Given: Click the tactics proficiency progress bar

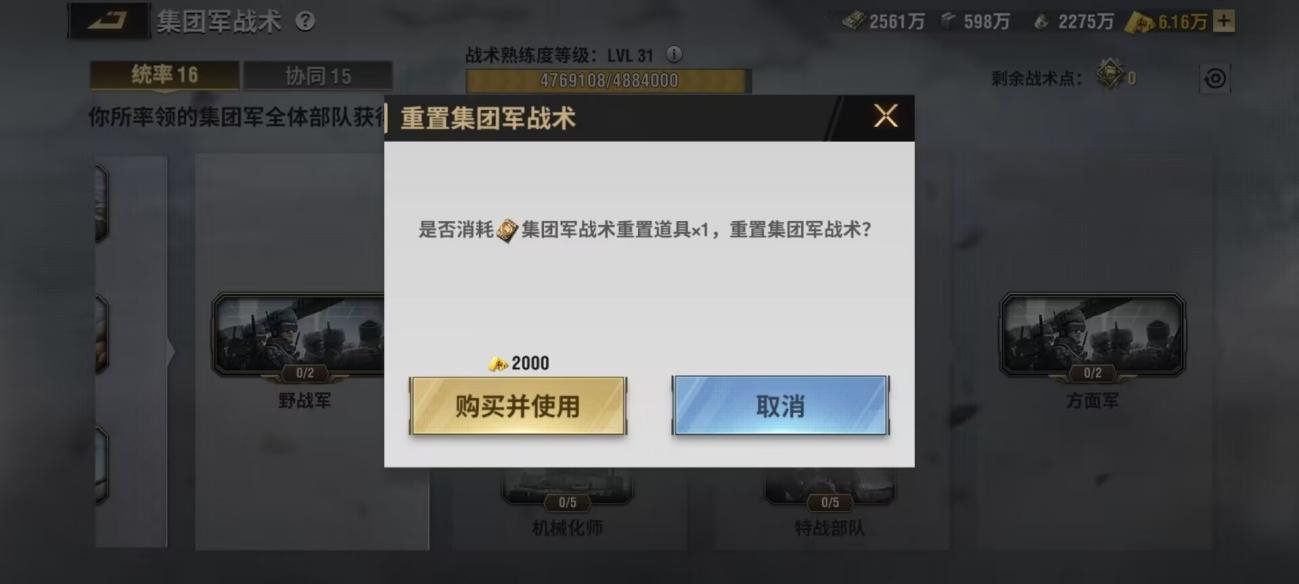Looking at the screenshot, I should pos(609,80).
